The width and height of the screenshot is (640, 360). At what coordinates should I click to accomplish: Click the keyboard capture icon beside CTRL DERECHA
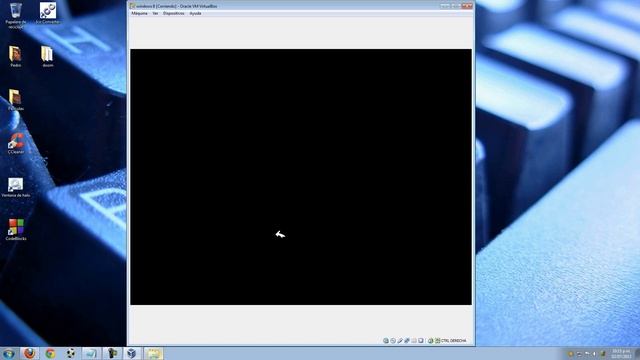point(438,340)
